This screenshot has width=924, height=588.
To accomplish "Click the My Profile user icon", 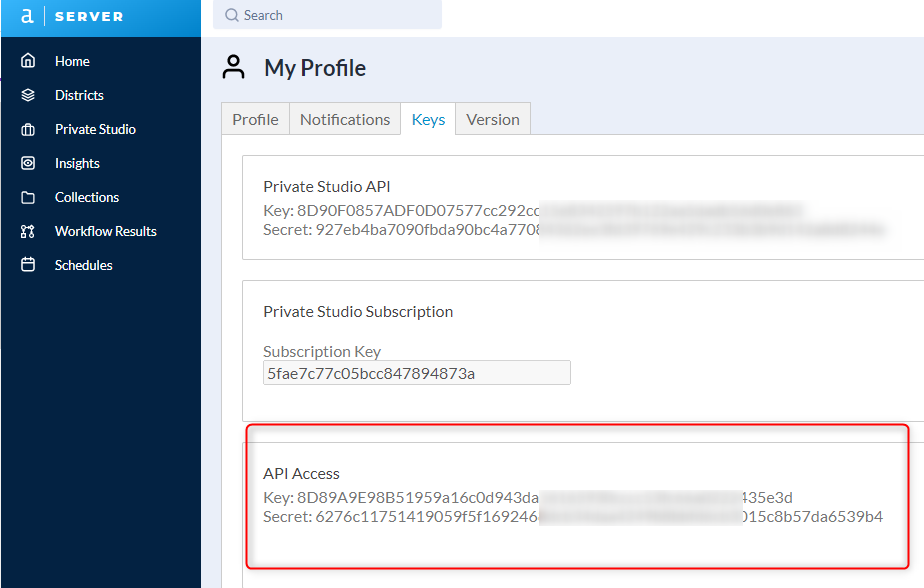I will (233, 67).
